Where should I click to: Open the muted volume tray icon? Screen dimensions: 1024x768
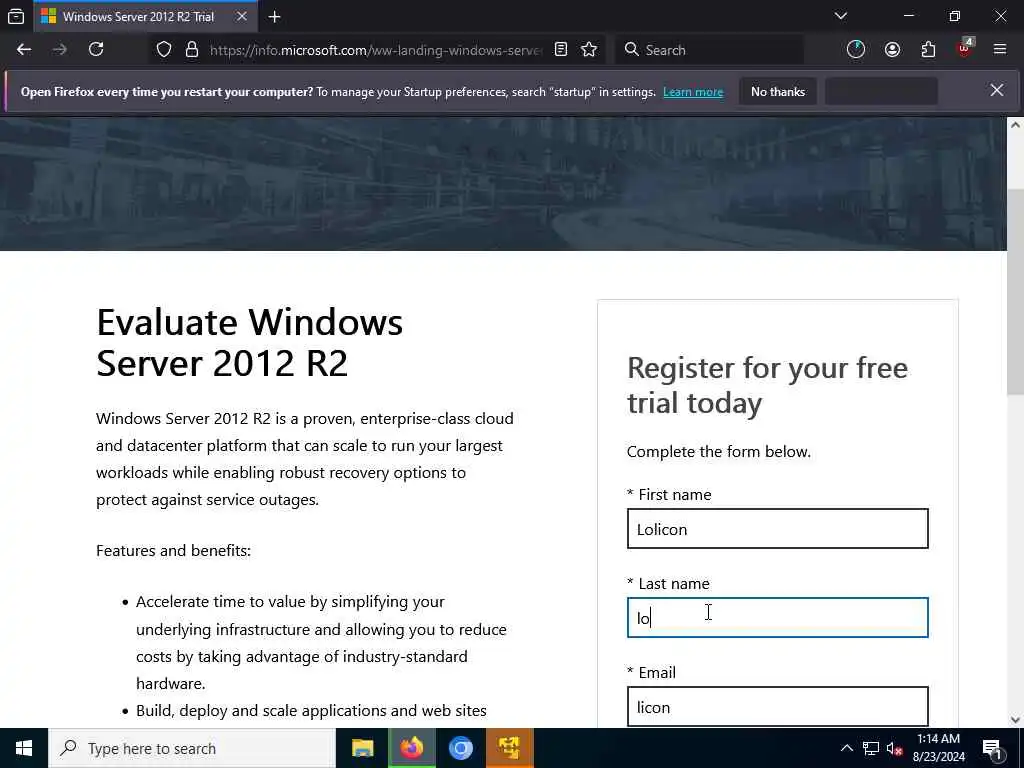click(894, 748)
